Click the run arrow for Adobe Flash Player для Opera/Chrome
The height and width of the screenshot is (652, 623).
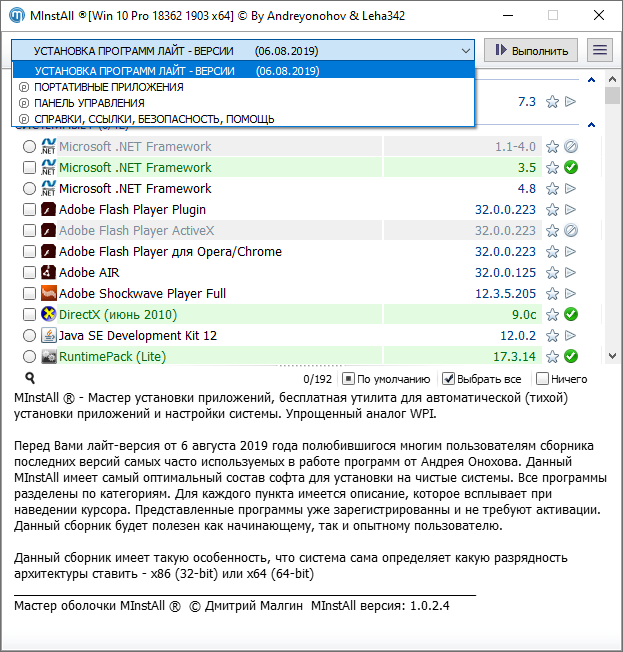[x=571, y=252]
